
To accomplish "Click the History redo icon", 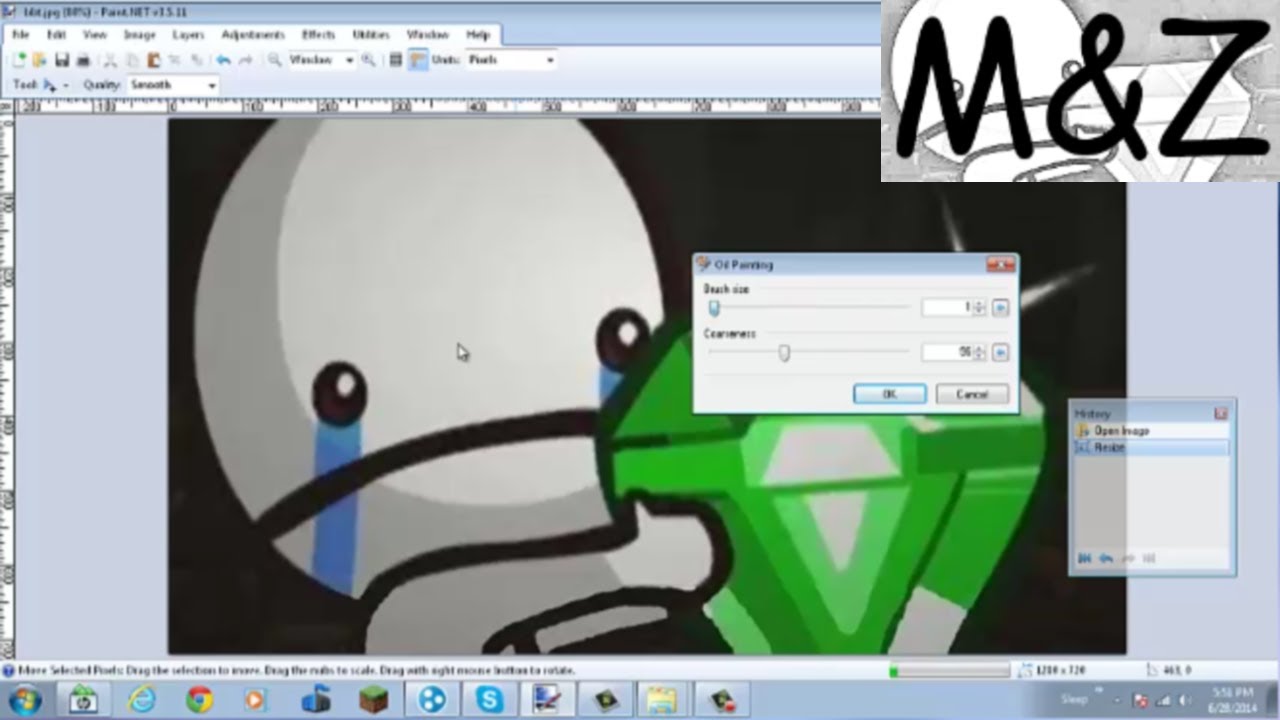I will pos(1128,558).
